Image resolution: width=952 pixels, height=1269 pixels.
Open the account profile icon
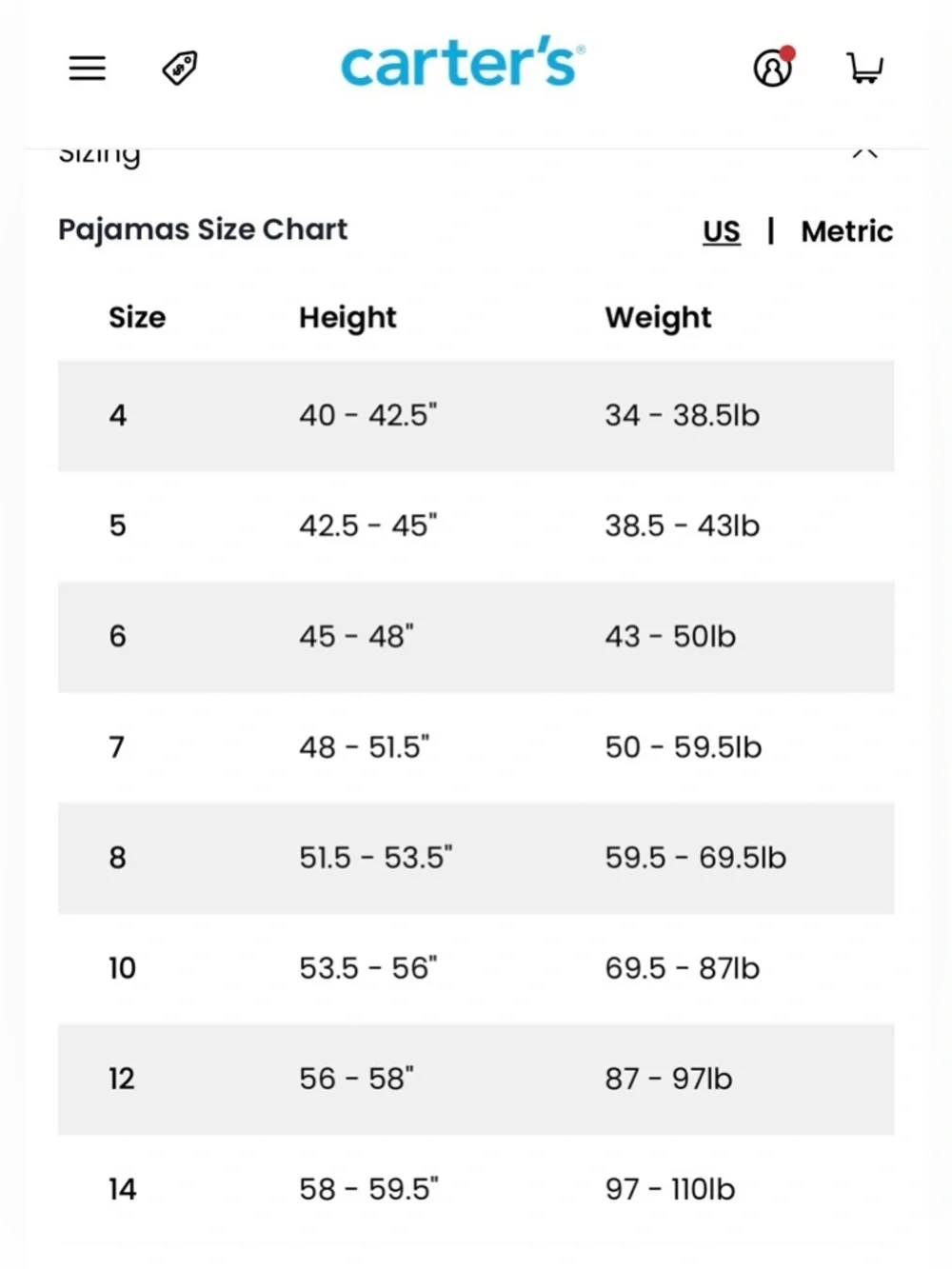[773, 67]
